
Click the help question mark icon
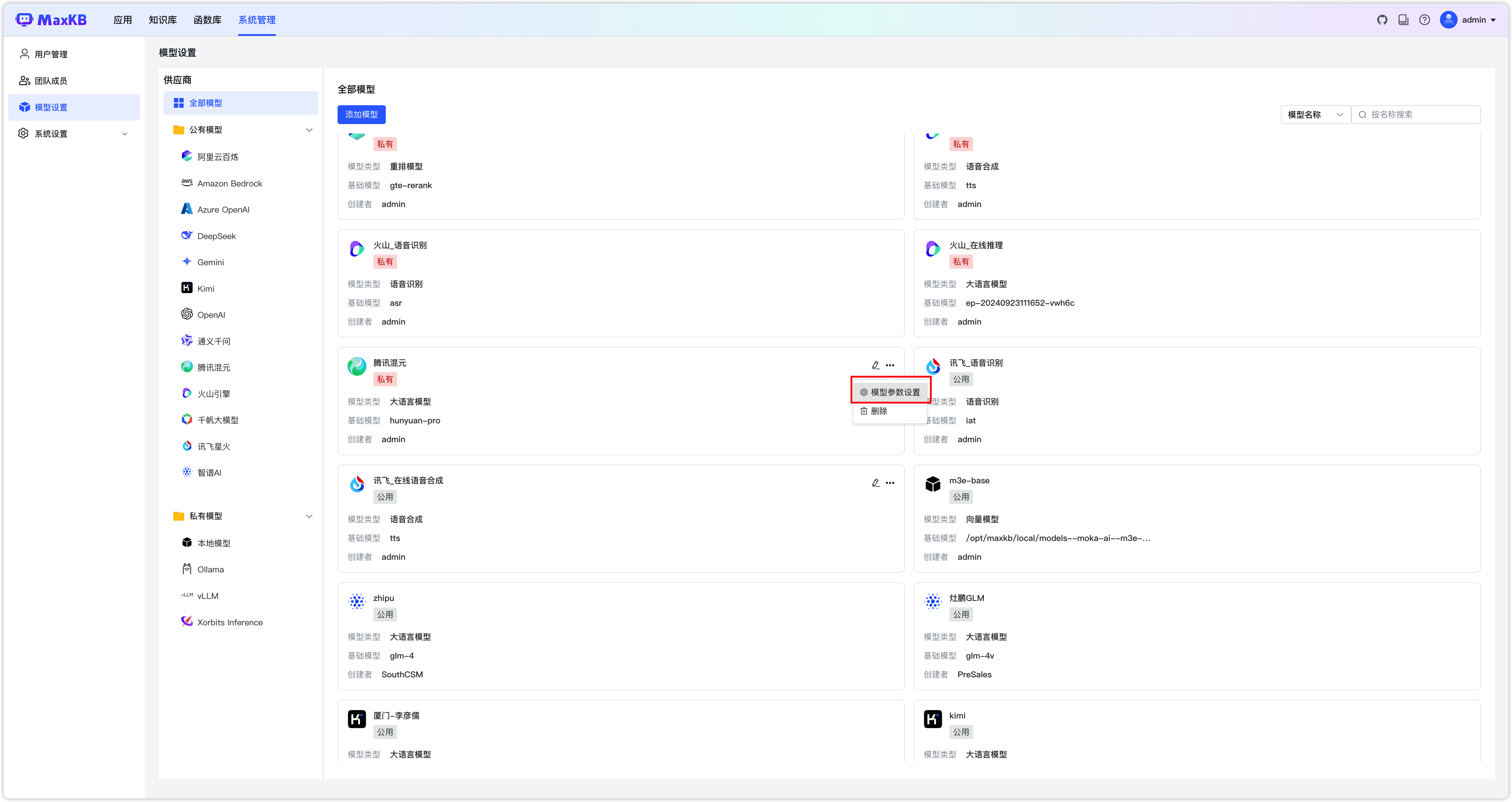pyautogui.click(x=1425, y=19)
